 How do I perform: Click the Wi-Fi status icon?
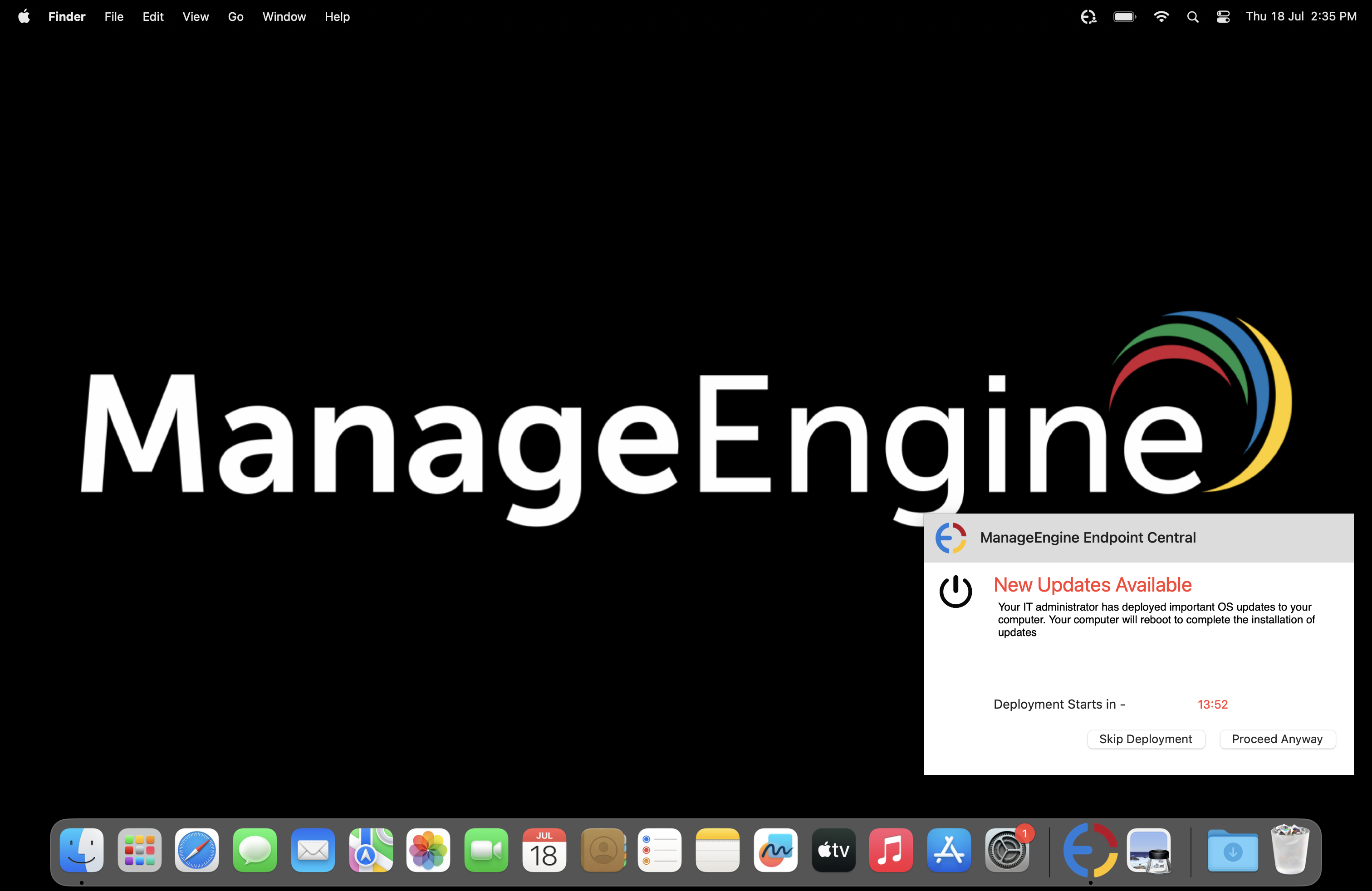point(1161,17)
